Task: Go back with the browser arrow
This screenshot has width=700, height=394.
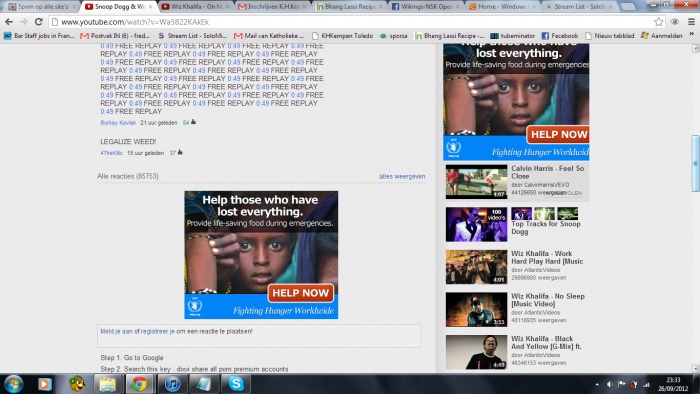Action: pyautogui.click(x=9, y=21)
